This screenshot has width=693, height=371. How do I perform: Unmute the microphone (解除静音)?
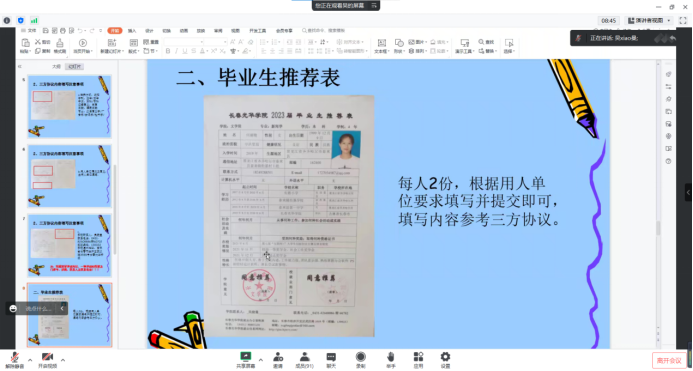(15, 360)
